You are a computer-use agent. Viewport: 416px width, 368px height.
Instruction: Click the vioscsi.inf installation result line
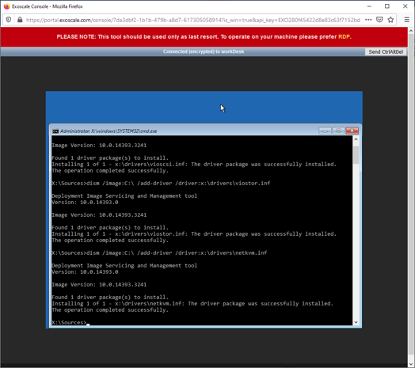194,164
